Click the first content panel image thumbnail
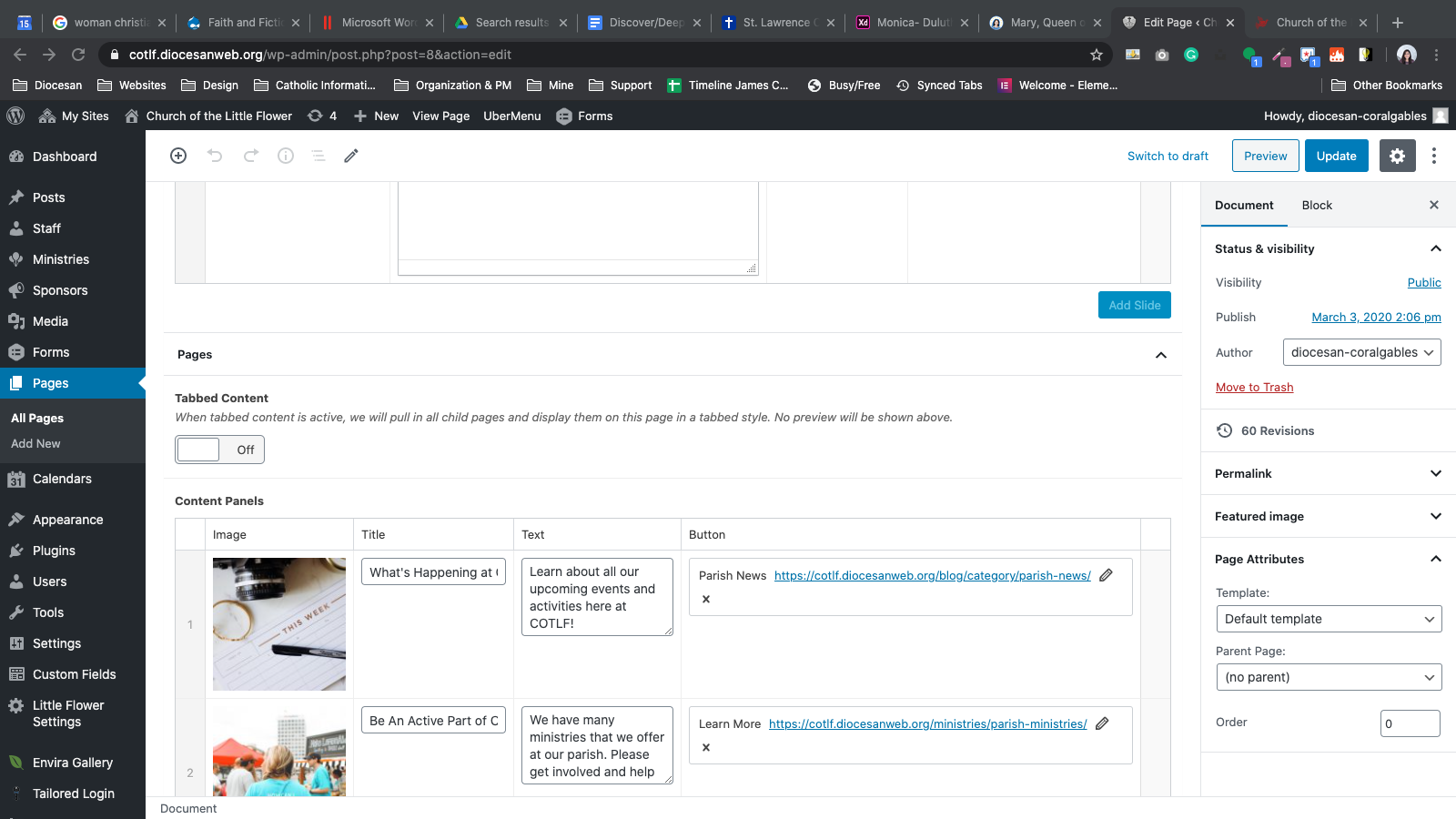 point(279,624)
